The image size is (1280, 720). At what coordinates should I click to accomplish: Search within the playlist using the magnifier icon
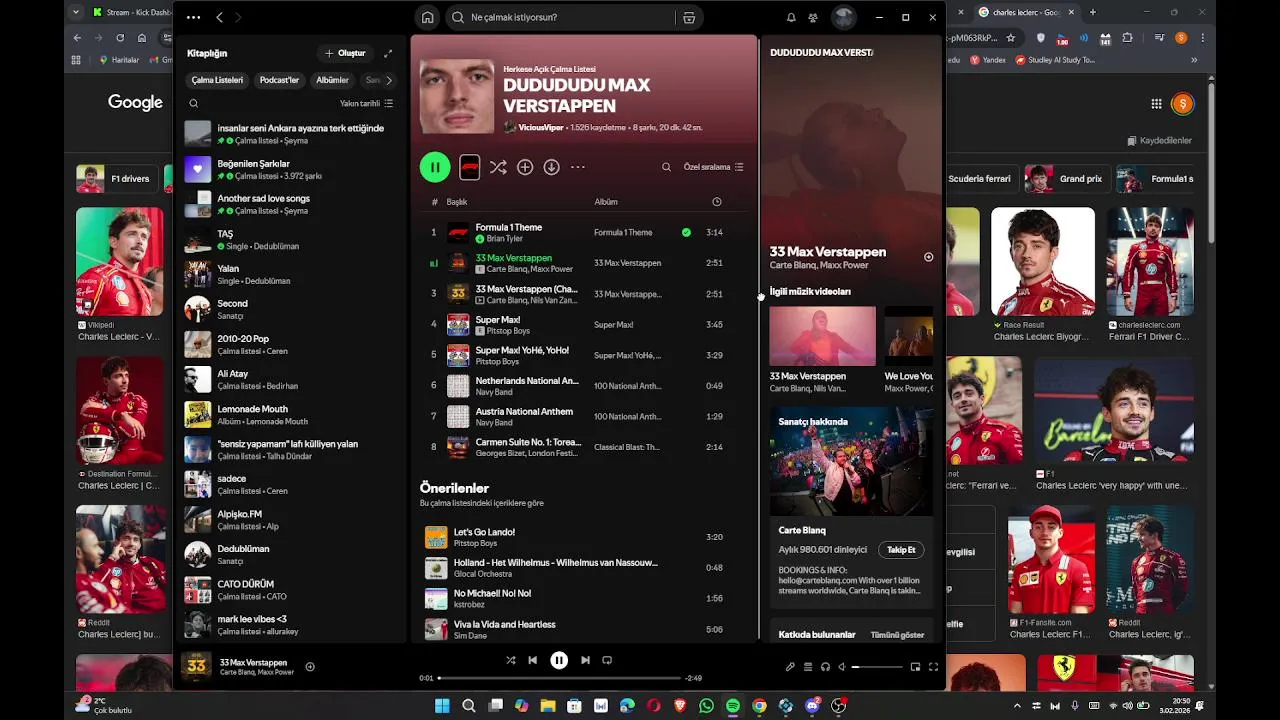666,167
